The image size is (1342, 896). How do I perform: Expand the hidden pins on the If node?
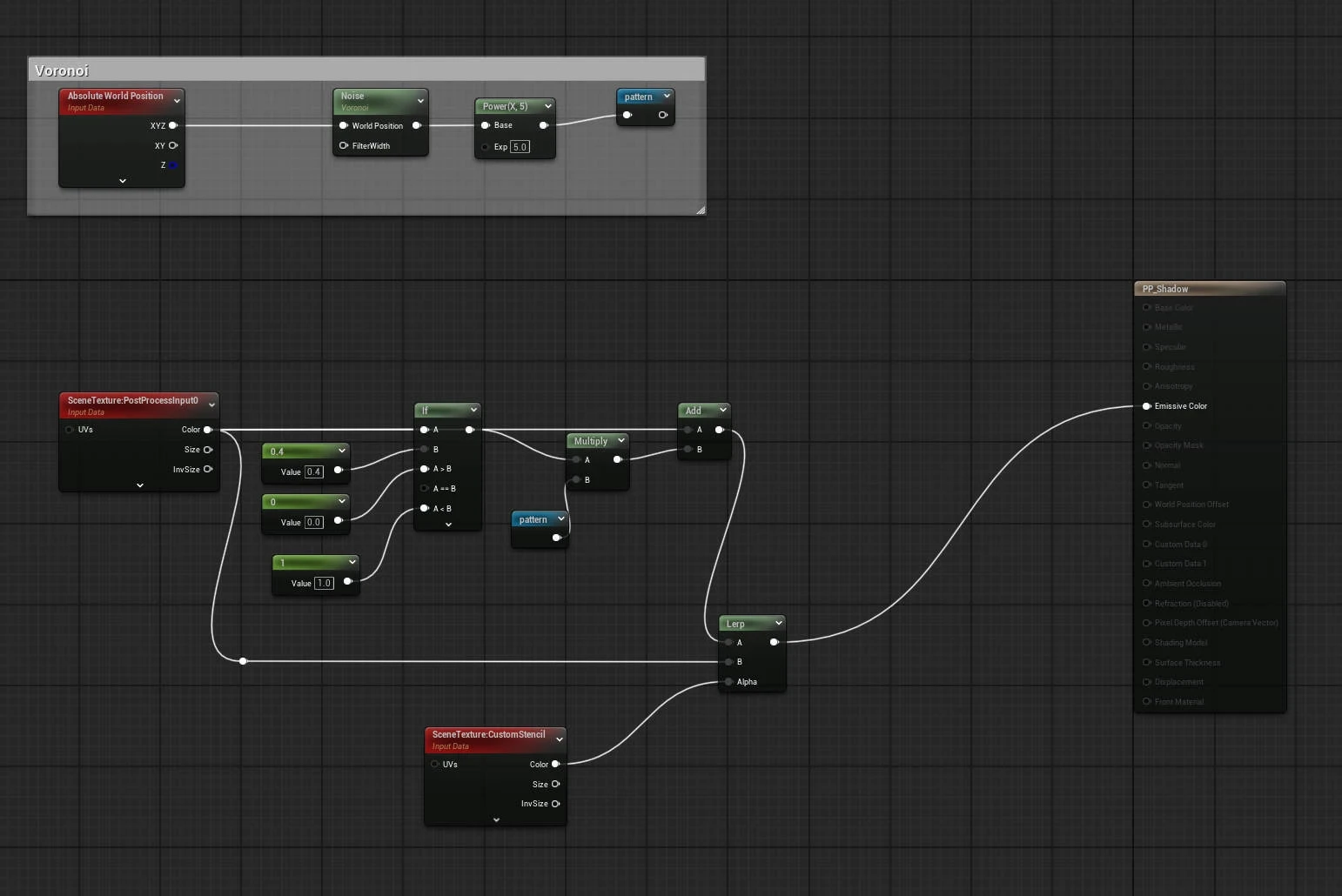pos(448,524)
